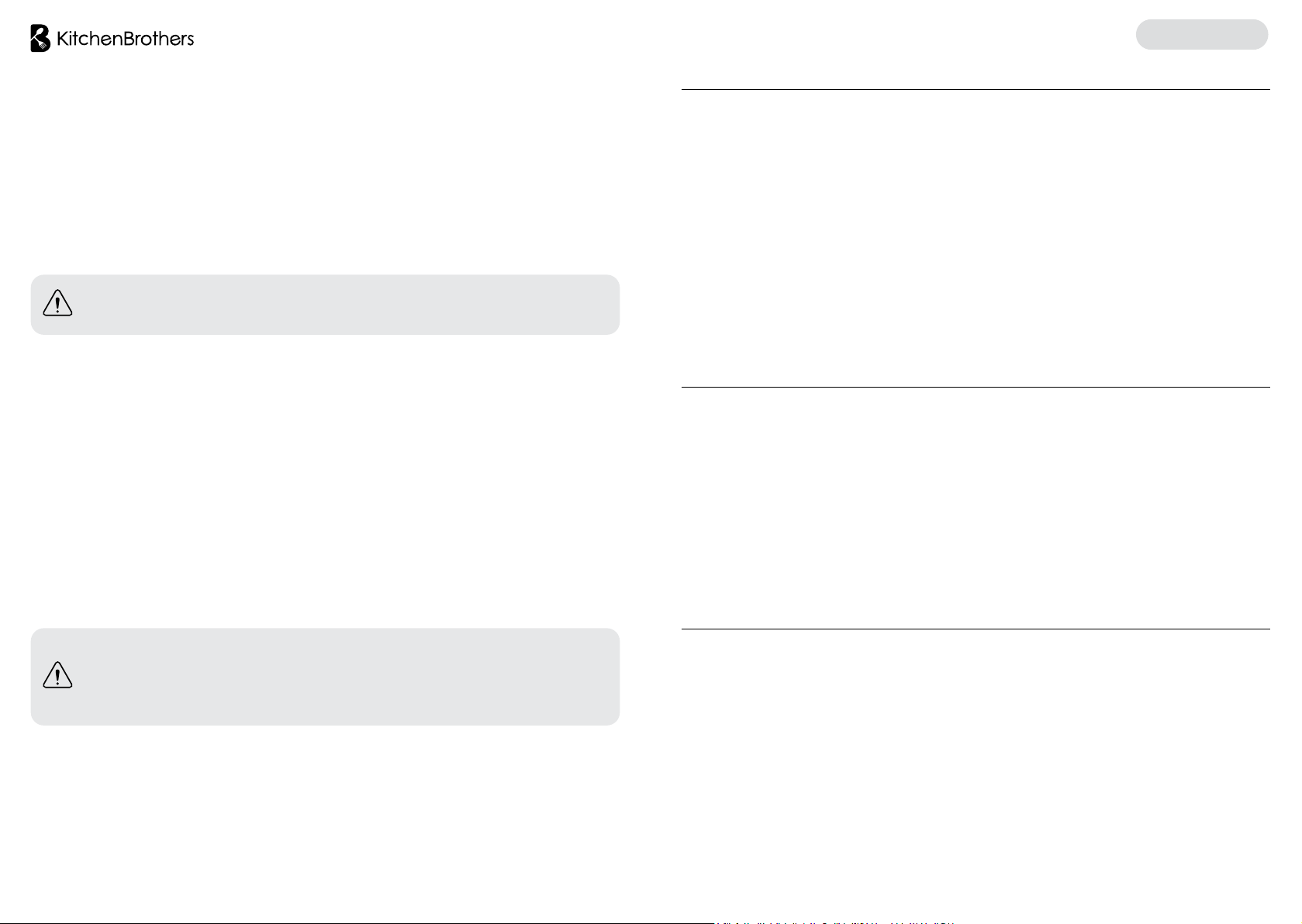
Task: Click the KitchenBrothers B logo mark
Action: 40,38
